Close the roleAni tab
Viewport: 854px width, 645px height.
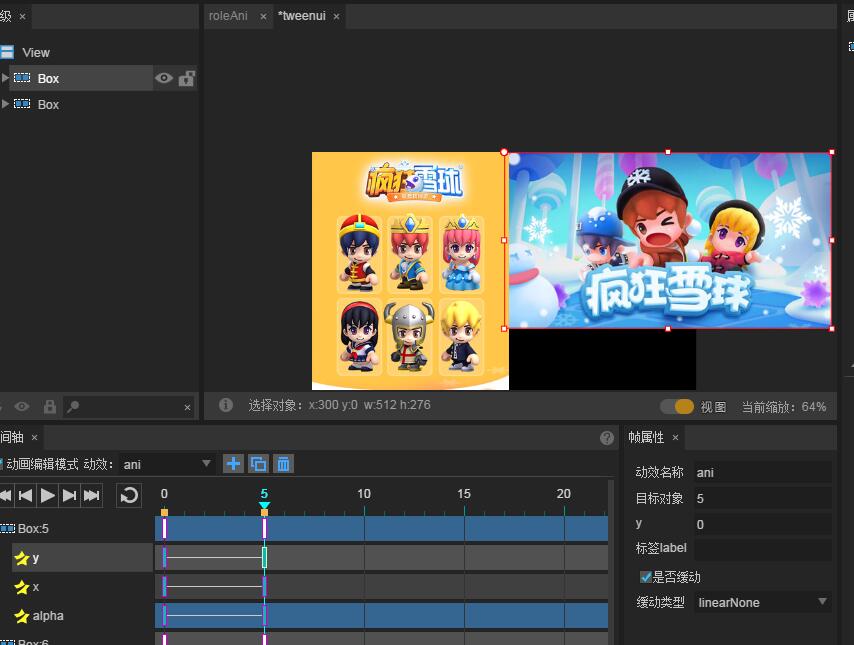[x=263, y=16]
